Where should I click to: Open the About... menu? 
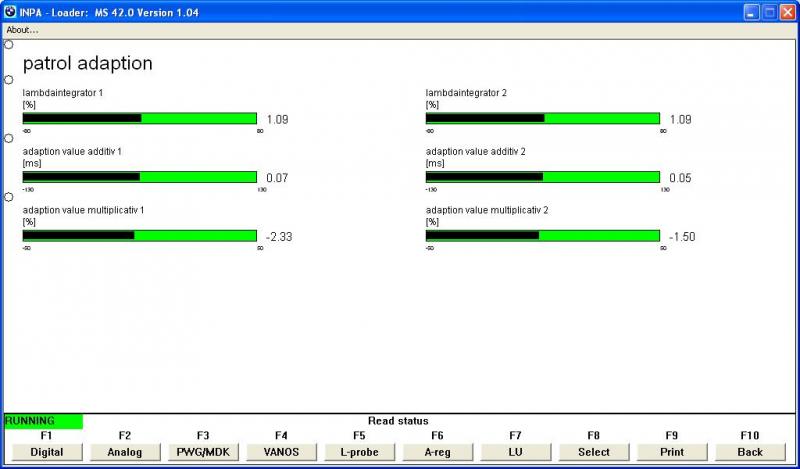click(22, 30)
